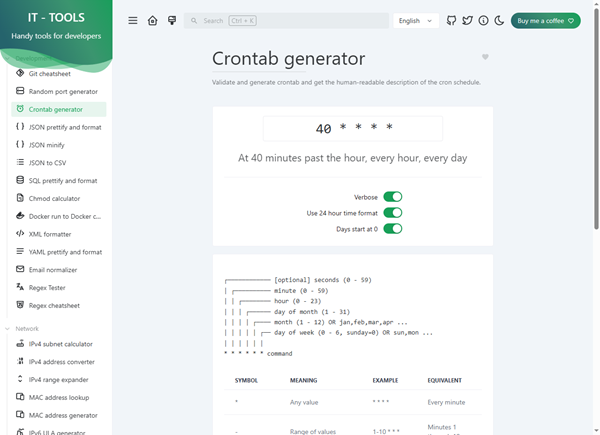
Task: Disable the Verbose switch
Action: pyautogui.click(x=392, y=197)
